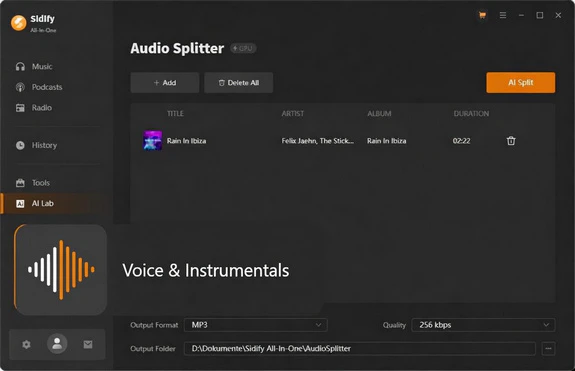Click the GPU badge next to title
Viewport: 575px width, 371px height.
click(x=243, y=48)
